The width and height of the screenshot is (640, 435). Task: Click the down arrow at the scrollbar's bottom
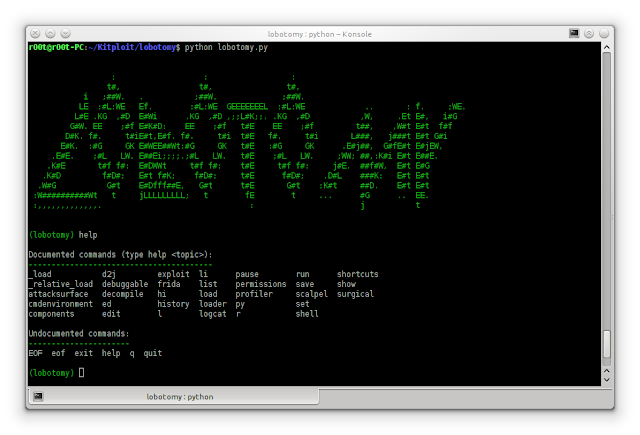coord(607,380)
